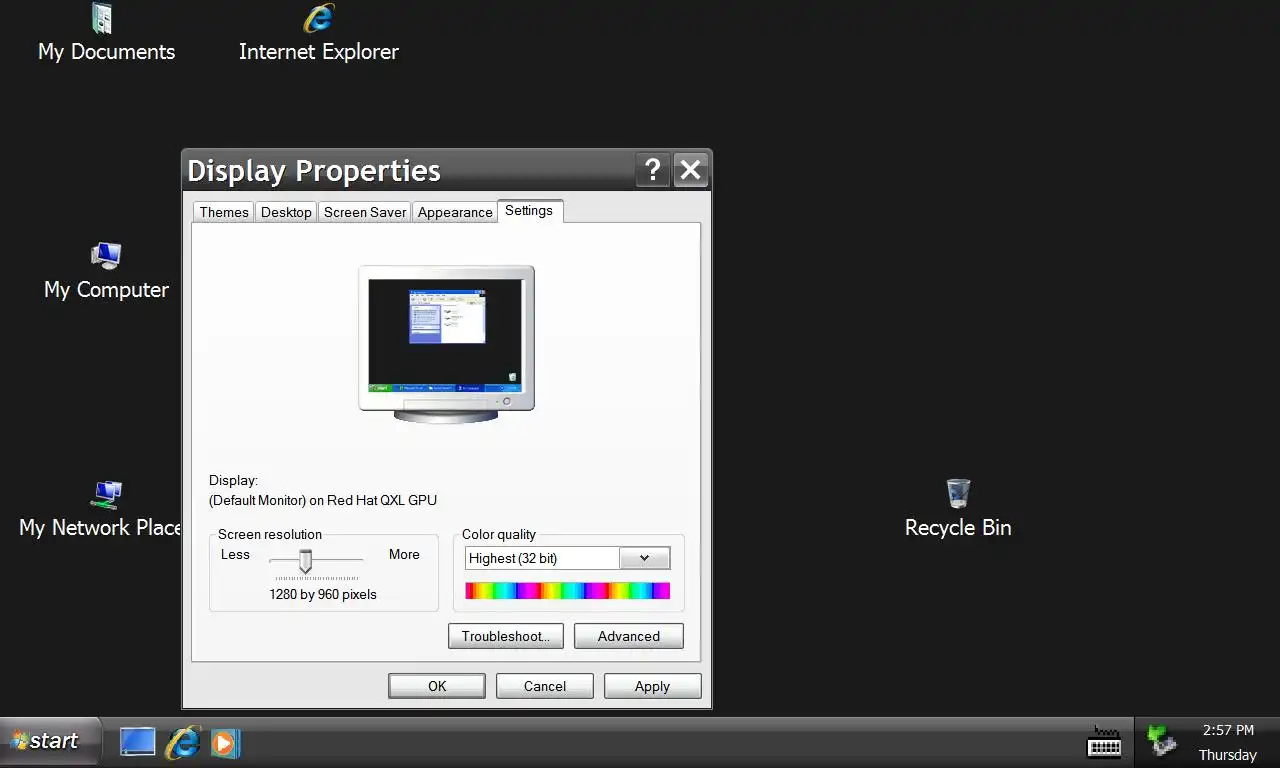The width and height of the screenshot is (1280, 768).
Task: Click the 'Red Hat QXL GPU' display text
Action: click(x=382, y=500)
